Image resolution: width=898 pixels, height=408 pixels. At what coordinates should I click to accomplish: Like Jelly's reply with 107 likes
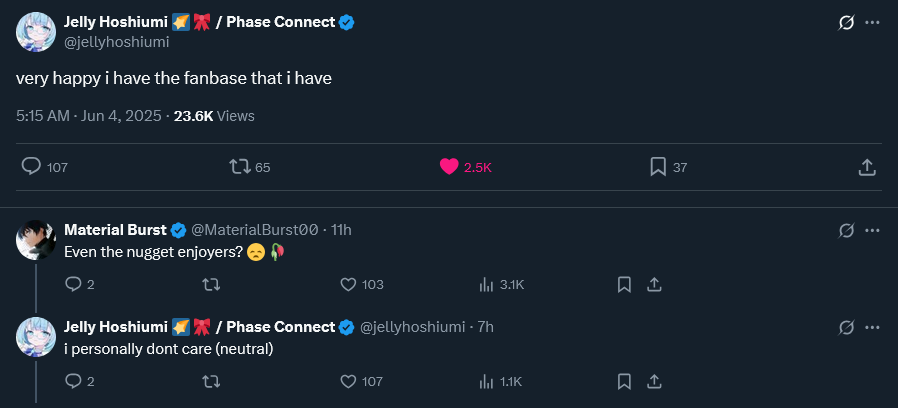click(x=349, y=381)
